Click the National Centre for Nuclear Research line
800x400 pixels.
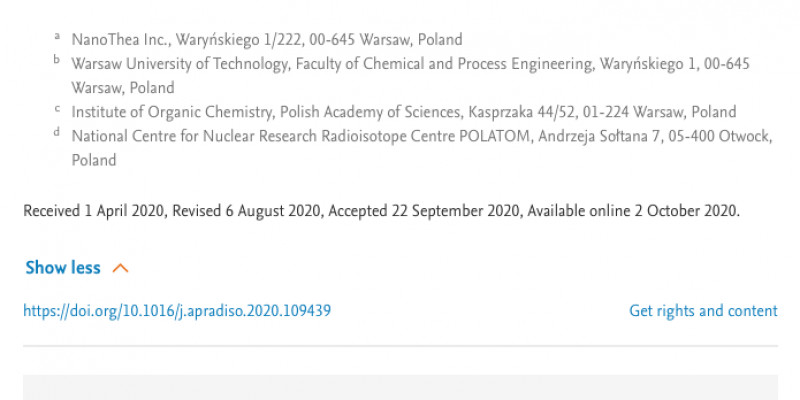point(421,148)
